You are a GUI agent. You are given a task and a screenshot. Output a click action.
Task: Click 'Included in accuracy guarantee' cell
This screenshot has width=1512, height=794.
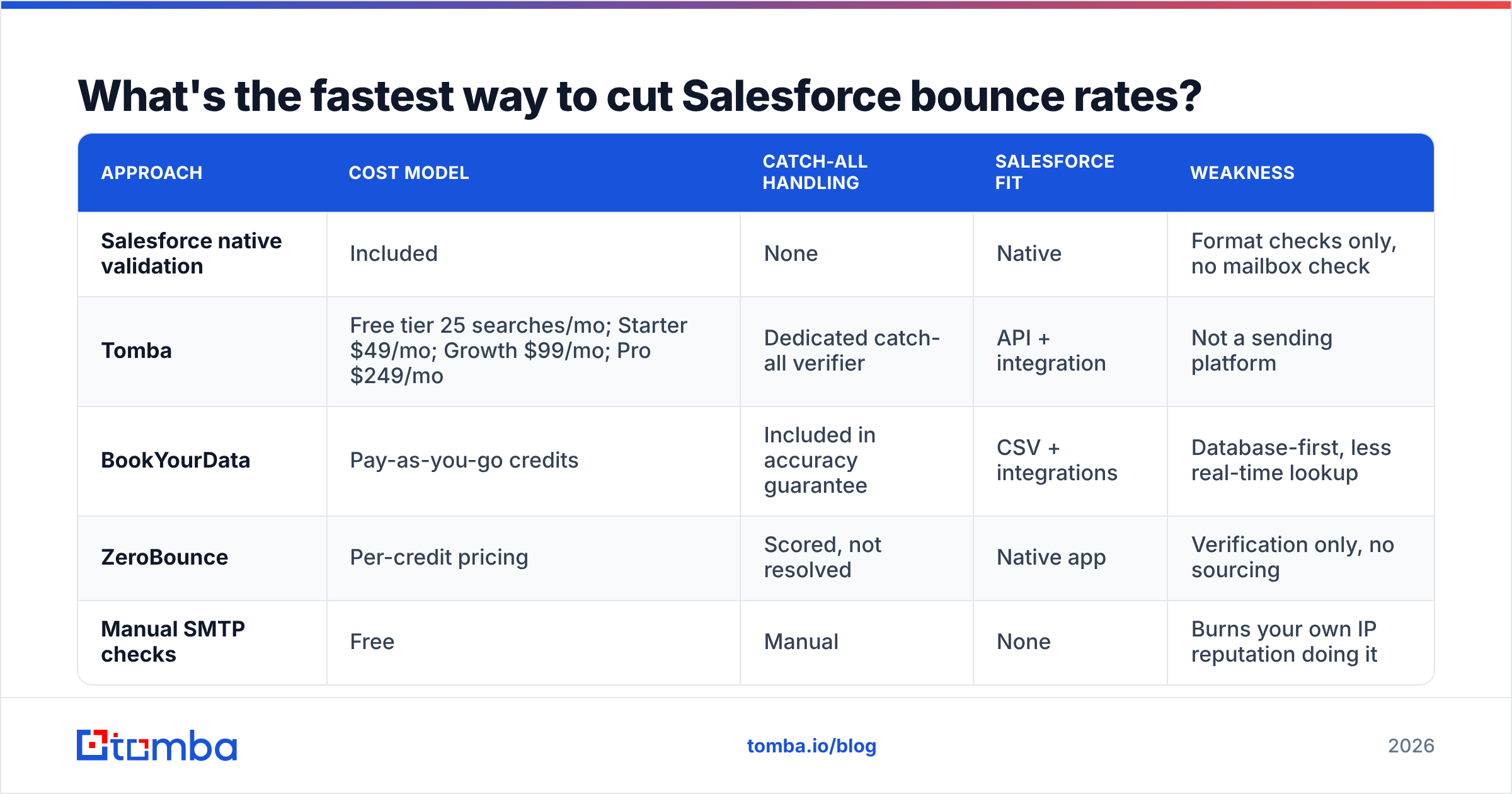(x=820, y=460)
